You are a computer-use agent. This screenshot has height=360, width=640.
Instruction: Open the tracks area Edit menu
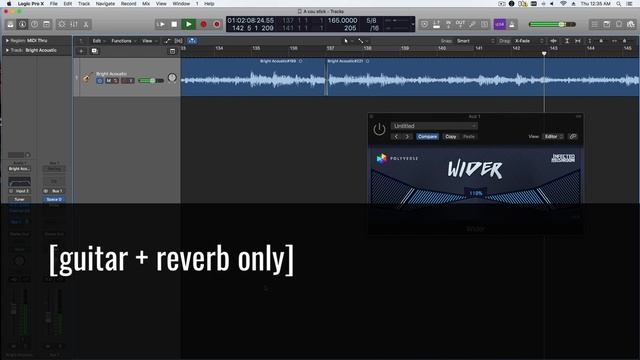(x=98, y=41)
